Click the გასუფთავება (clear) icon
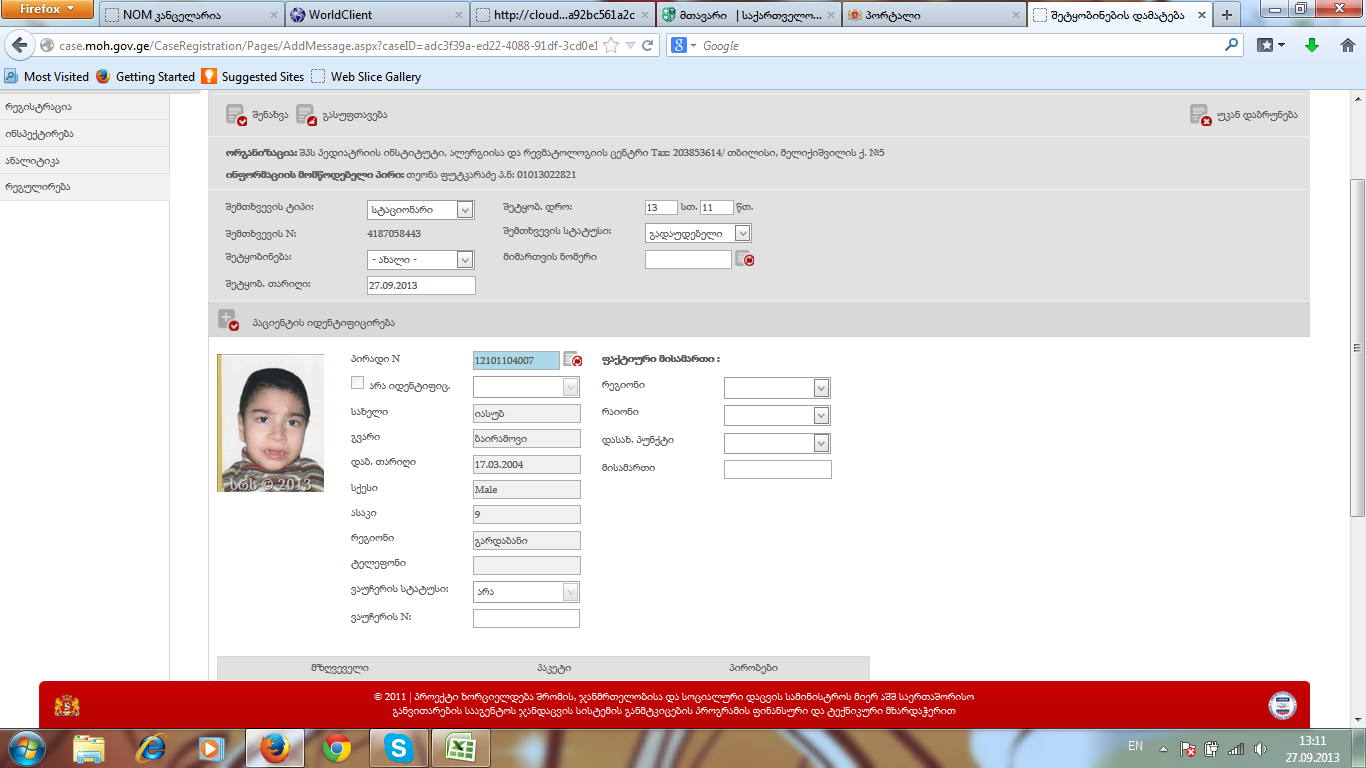The height and width of the screenshot is (768, 1366). pyautogui.click(x=306, y=115)
